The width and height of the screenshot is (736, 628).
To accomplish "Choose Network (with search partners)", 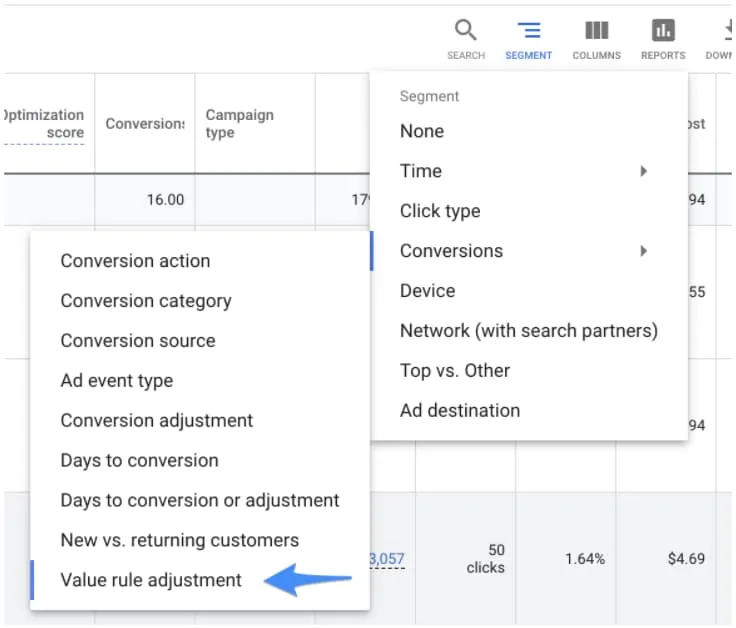I will [528, 331].
